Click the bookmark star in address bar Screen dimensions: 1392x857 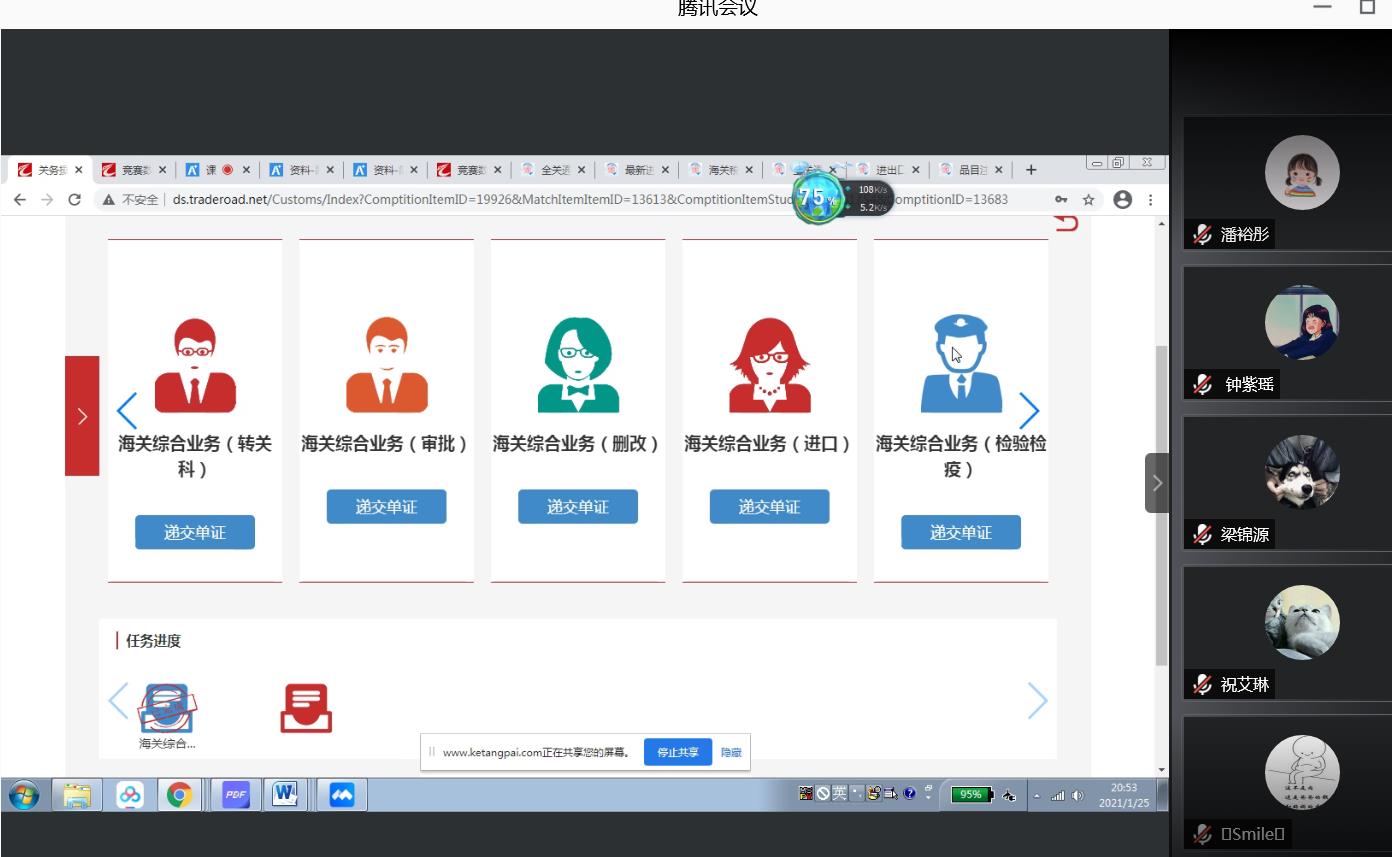pyautogui.click(x=1089, y=199)
